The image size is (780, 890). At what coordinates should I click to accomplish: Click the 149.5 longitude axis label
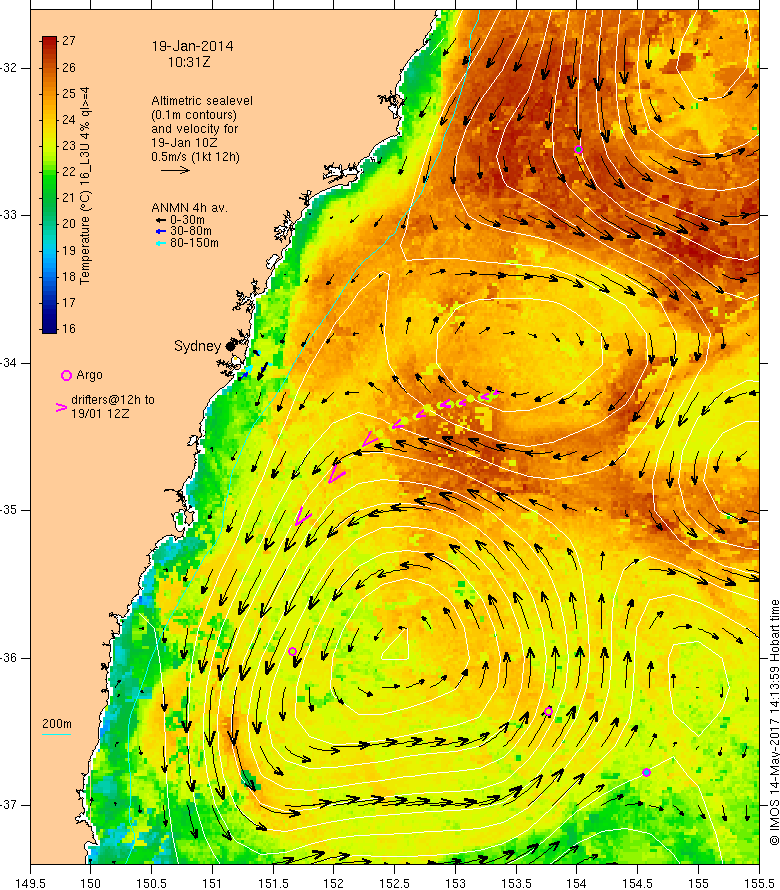pyautogui.click(x=30, y=883)
